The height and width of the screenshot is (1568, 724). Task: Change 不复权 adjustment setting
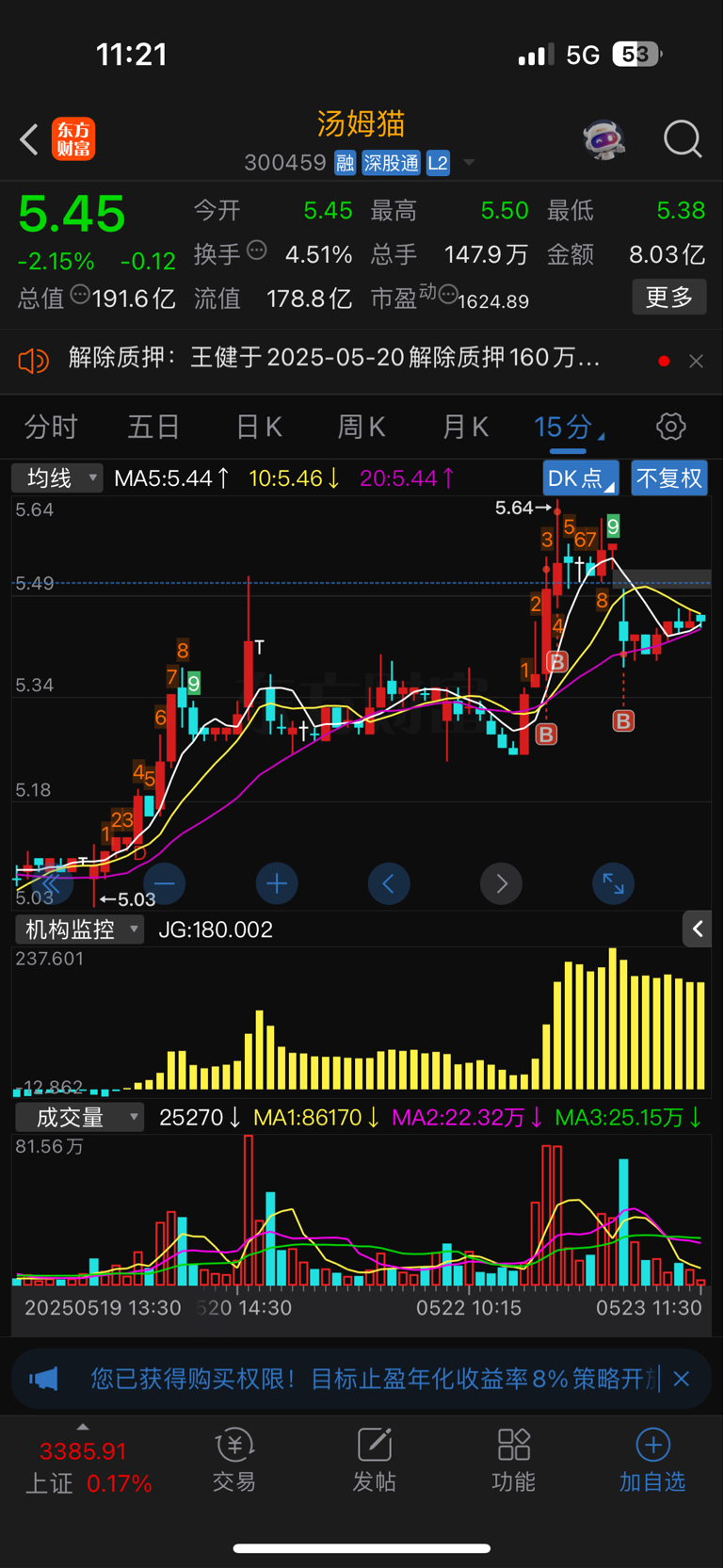669,478
